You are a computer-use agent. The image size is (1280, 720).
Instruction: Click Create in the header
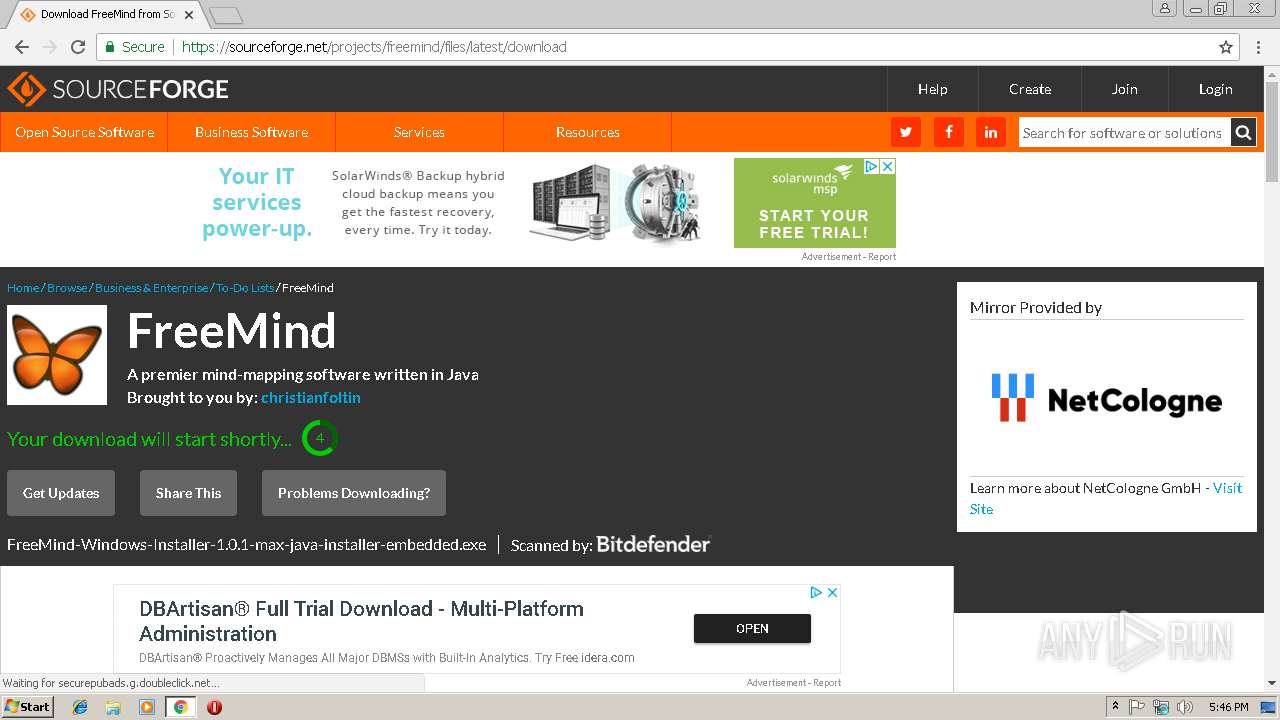pyautogui.click(x=1030, y=89)
